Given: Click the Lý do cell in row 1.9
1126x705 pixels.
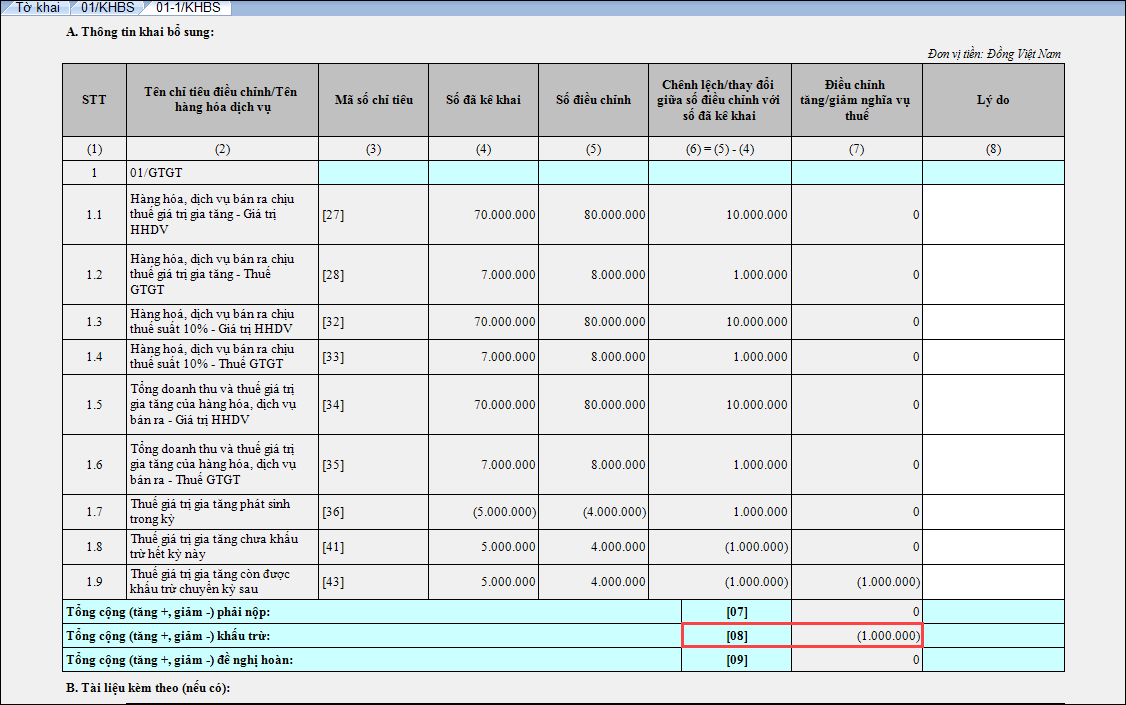Looking at the screenshot, I should [993, 581].
